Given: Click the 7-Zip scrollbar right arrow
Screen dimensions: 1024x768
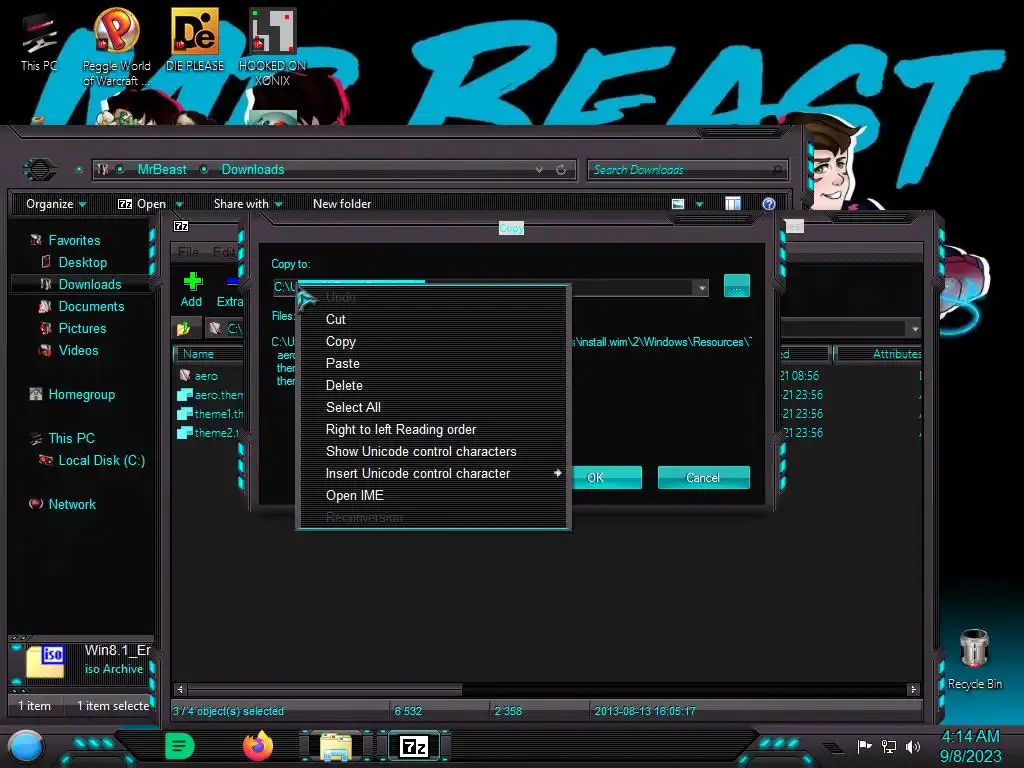Looking at the screenshot, I should [x=913, y=689].
